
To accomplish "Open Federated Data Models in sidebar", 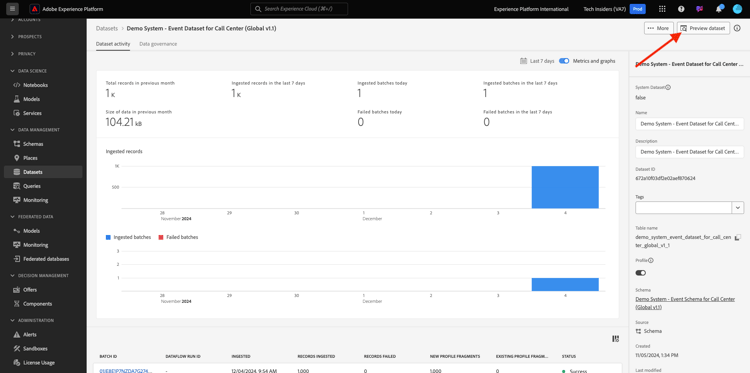I will (x=32, y=231).
